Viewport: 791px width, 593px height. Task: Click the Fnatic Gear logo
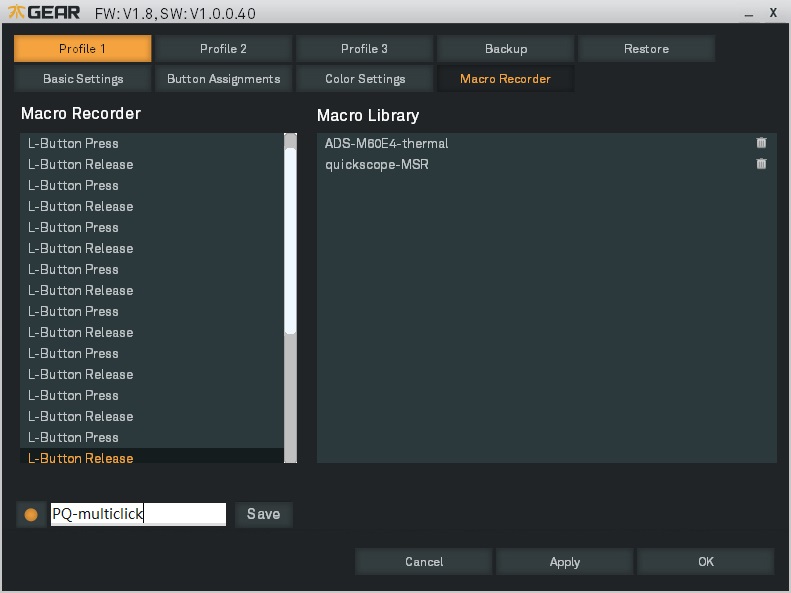(x=44, y=12)
